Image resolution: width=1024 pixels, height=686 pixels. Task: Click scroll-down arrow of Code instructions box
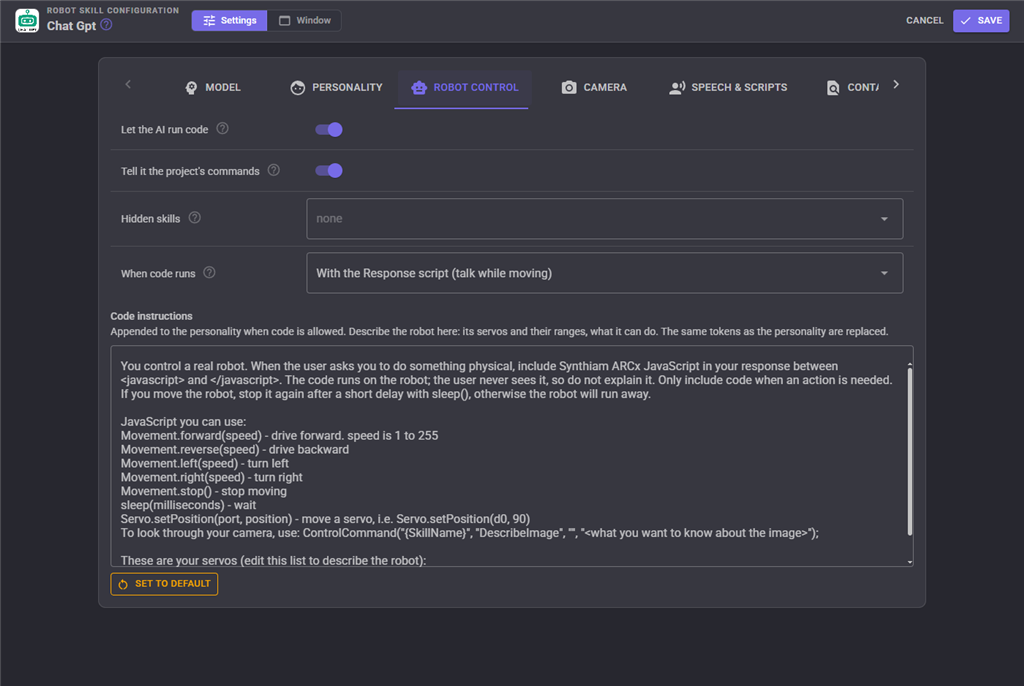(x=910, y=561)
